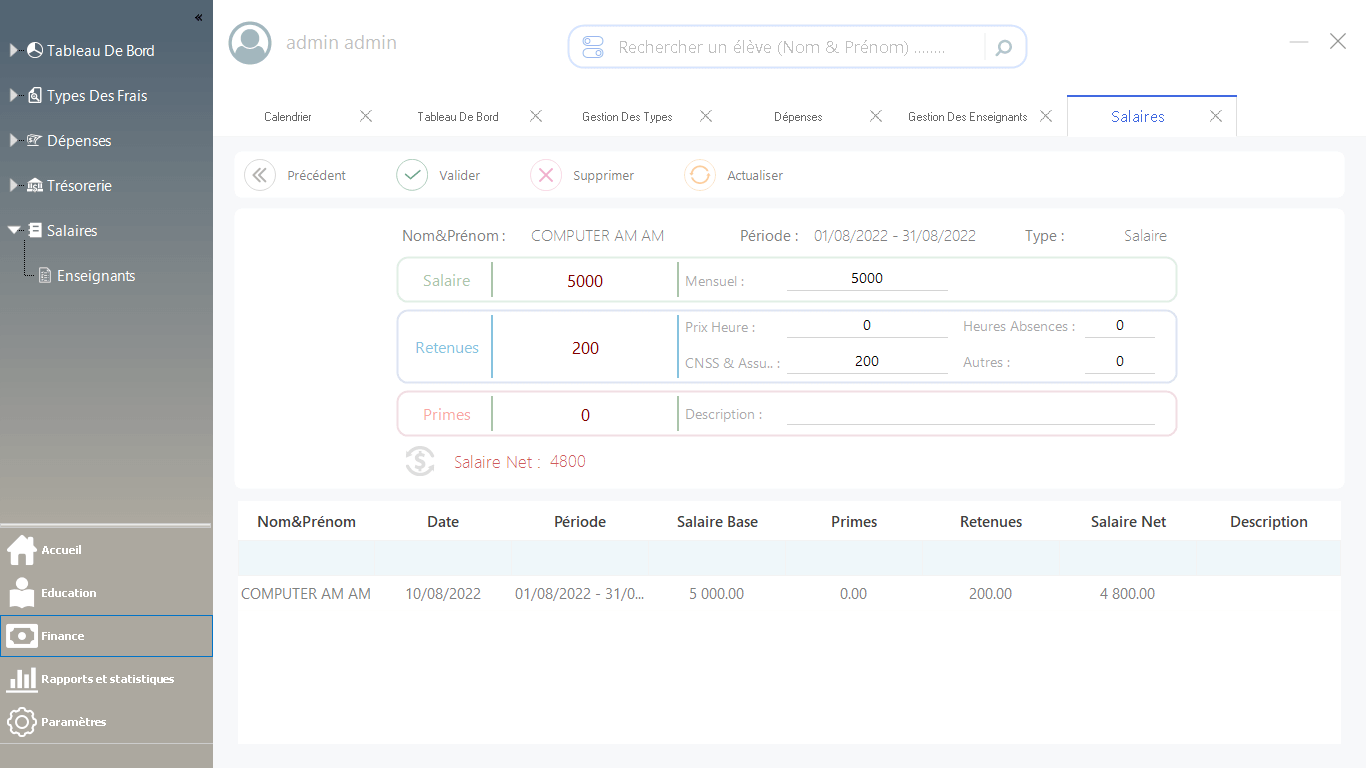1366x768 pixels.
Task: Click the Supprimer X icon
Action: (x=546, y=175)
